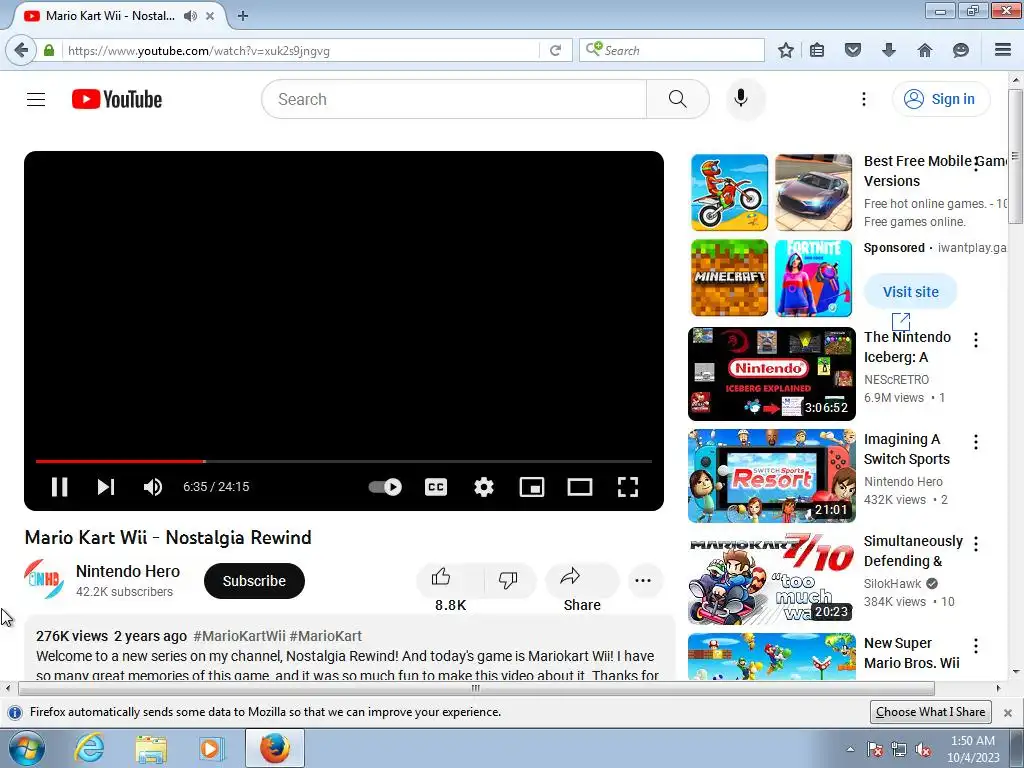Open Windows Explorer from taskbar
Screen dimensions: 1024x768
click(151, 749)
